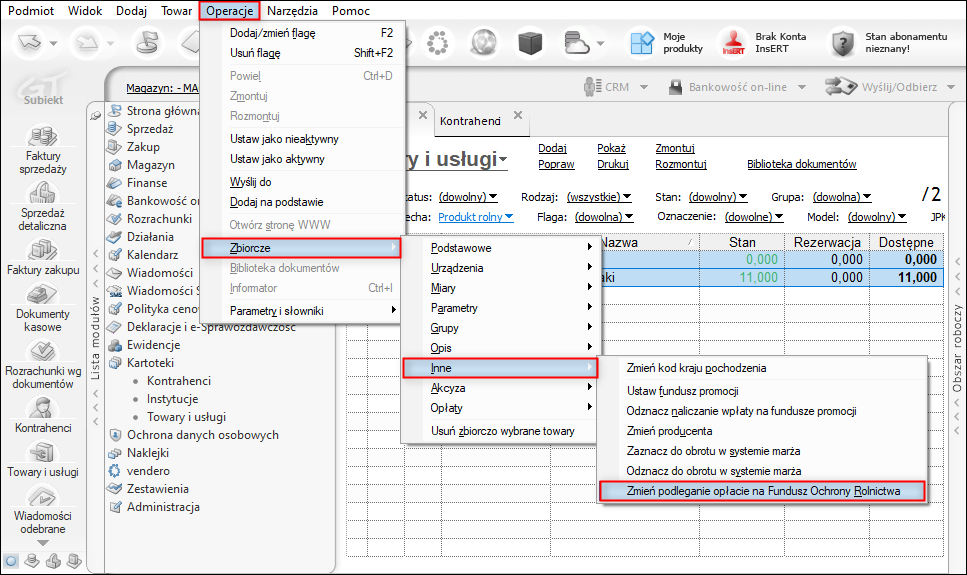Expand dropdown arrow next to cloud icon

click(600, 44)
